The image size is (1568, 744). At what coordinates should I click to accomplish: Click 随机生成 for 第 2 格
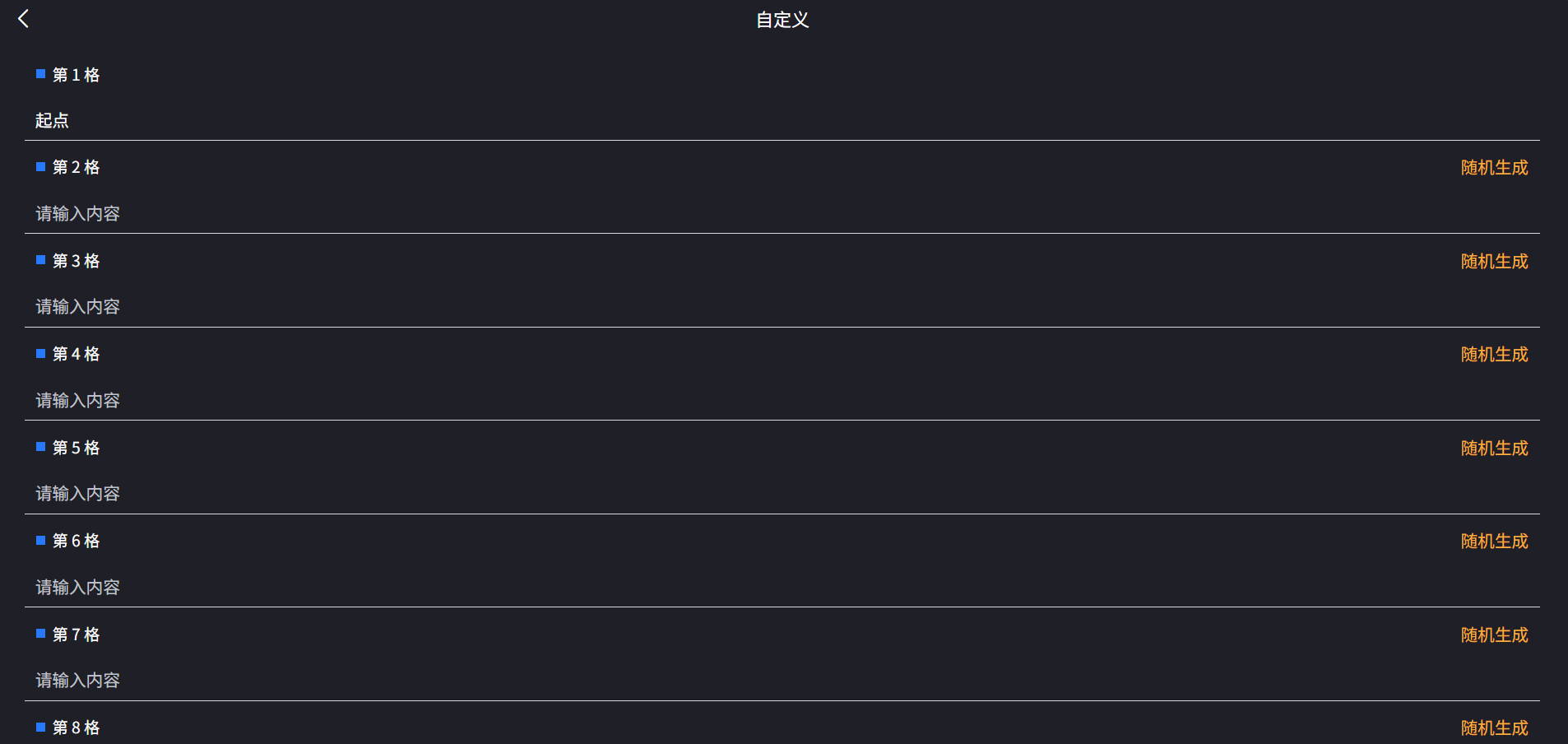pyautogui.click(x=1493, y=167)
